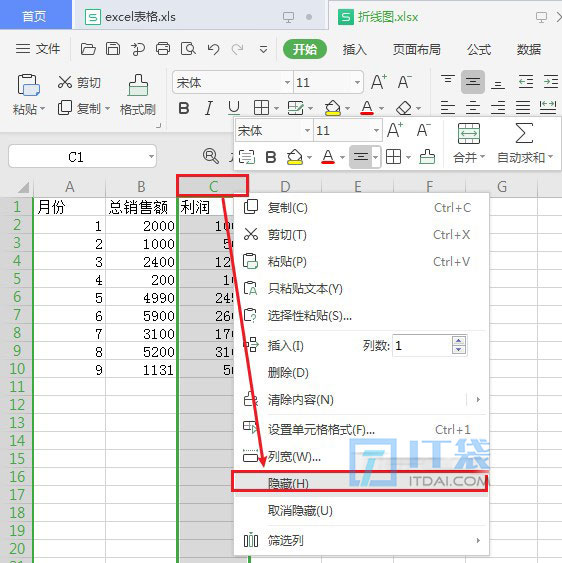This screenshot has width=562, height=563.
Task: Click the ribbon eraser clear icon
Action: coord(404,108)
